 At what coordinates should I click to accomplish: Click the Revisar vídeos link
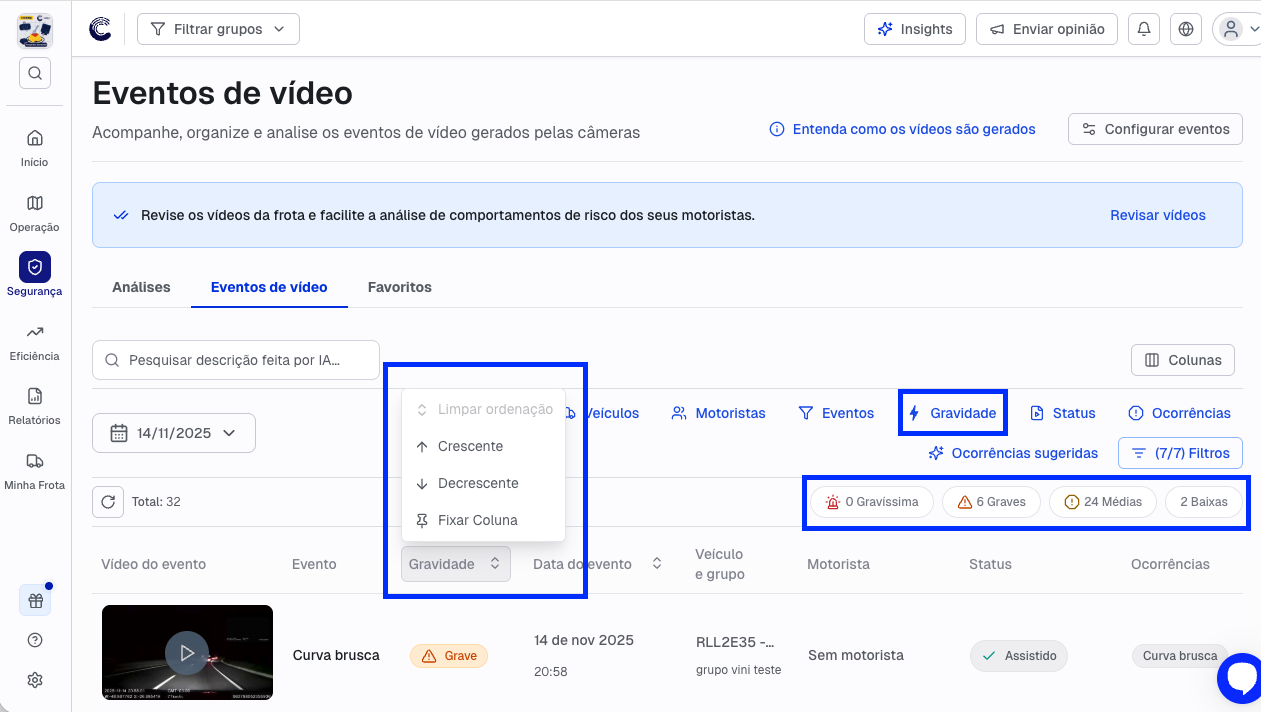click(1157, 215)
